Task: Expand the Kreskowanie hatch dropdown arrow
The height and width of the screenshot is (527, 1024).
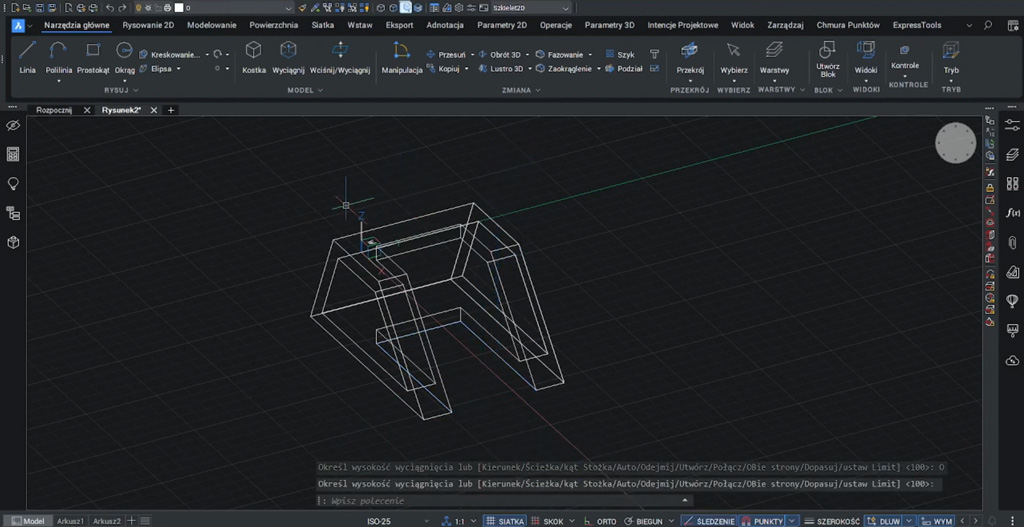Action: [205, 55]
